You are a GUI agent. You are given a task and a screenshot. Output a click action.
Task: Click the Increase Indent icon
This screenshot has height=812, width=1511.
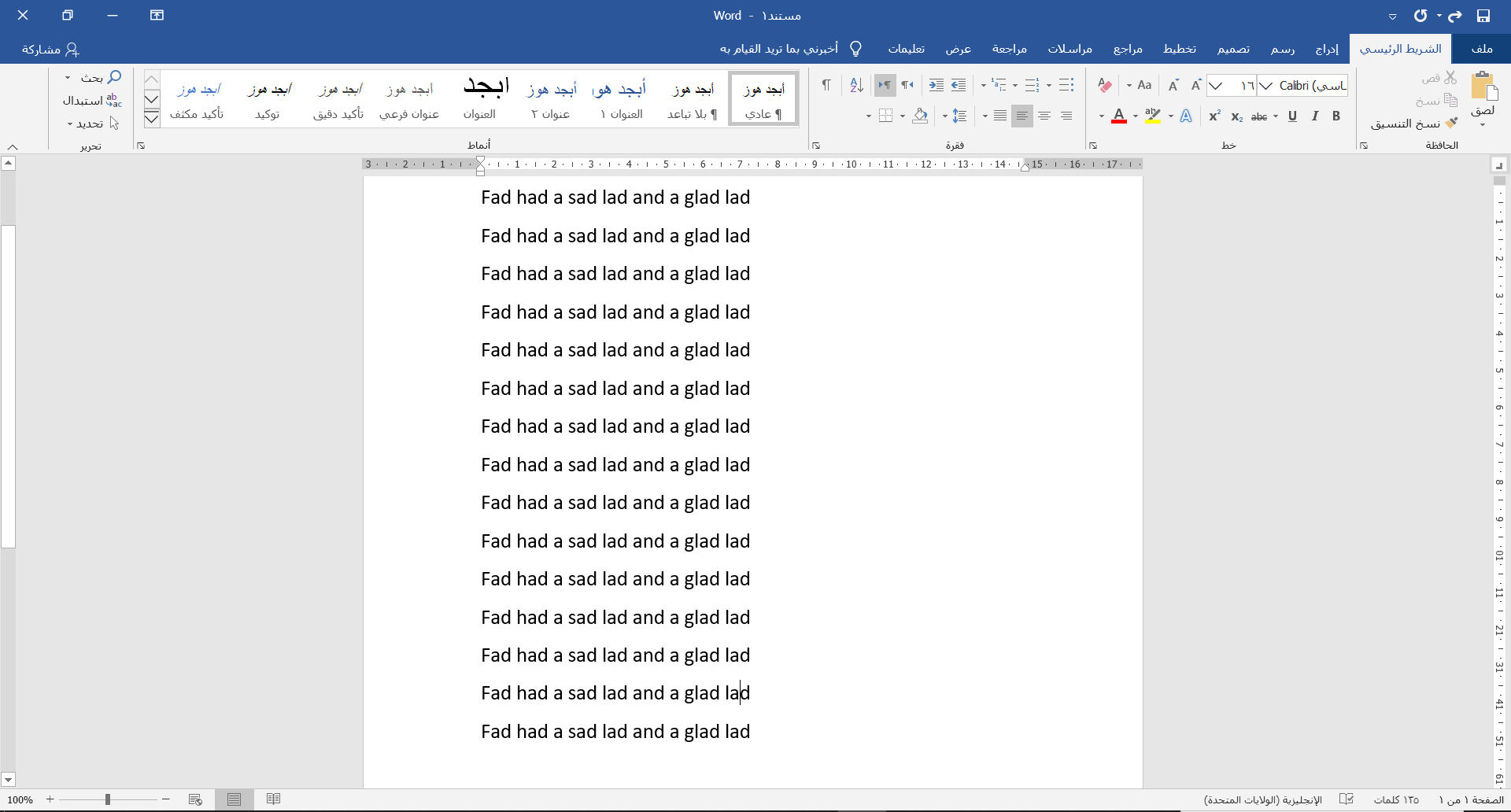tap(936, 85)
